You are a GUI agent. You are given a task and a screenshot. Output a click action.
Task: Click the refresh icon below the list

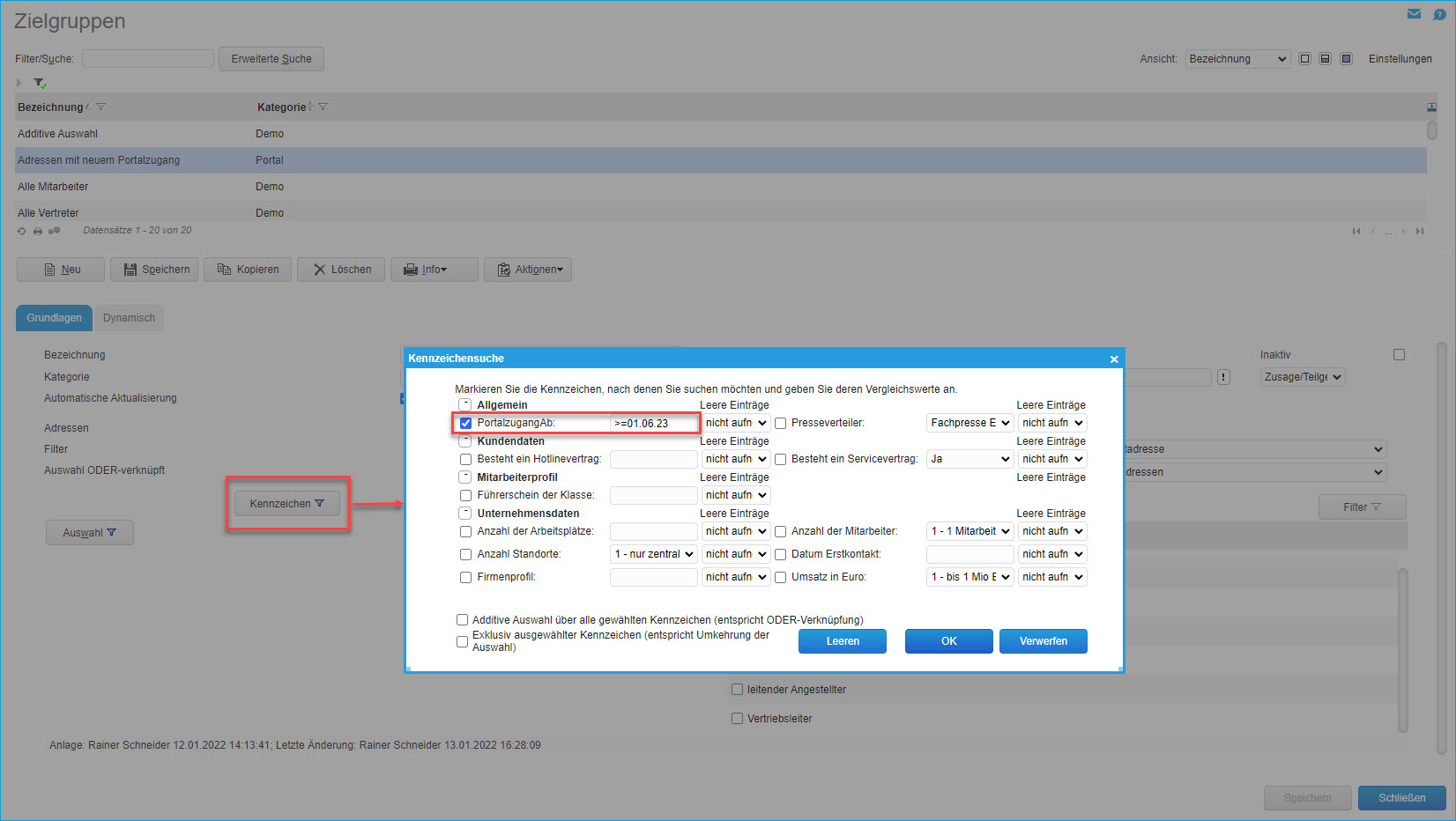22,231
